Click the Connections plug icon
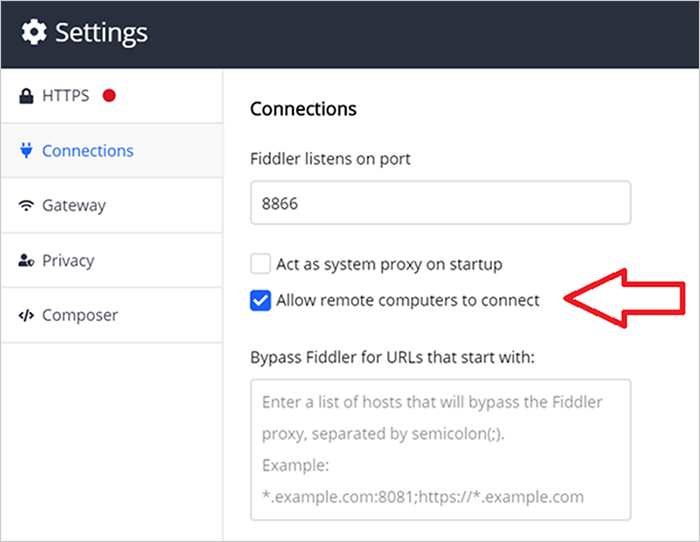The height and width of the screenshot is (542, 700). pyautogui.click(x=26, y=150)
